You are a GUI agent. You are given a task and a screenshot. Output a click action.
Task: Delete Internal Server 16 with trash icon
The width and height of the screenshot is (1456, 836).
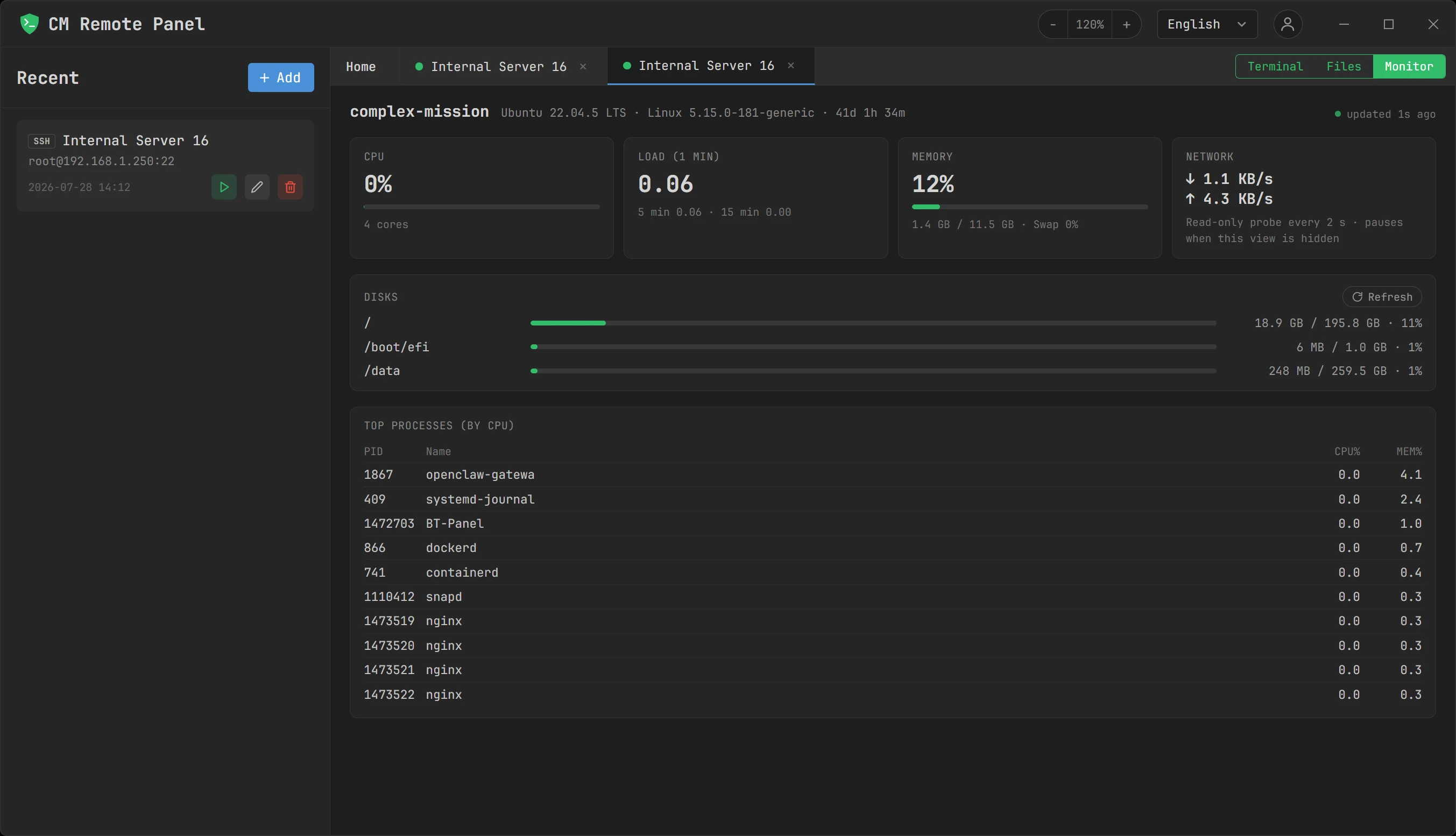click(291, 187)
